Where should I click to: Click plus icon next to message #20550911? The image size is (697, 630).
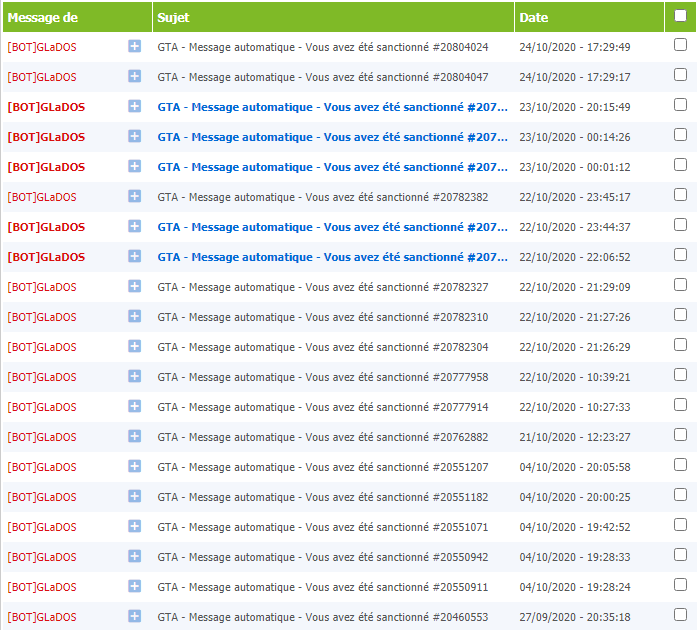coord(135,586)
